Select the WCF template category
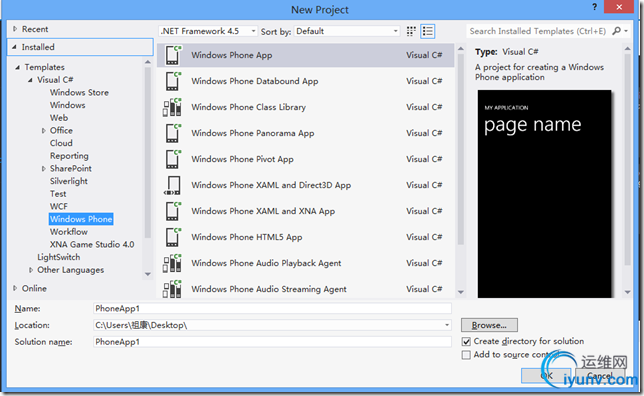 59,206
